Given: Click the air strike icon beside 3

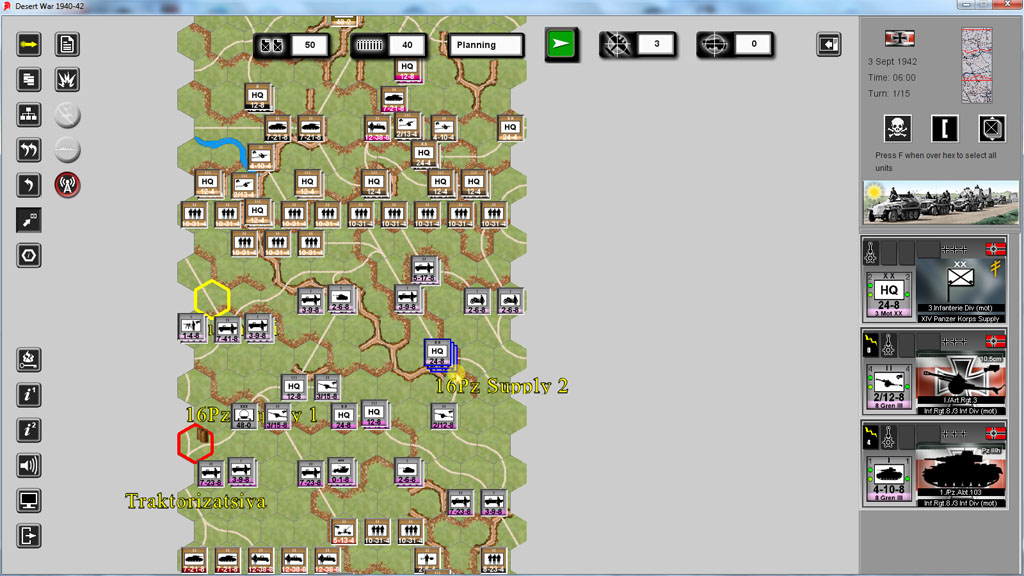Looking at the screenshot, I should 617,44.
